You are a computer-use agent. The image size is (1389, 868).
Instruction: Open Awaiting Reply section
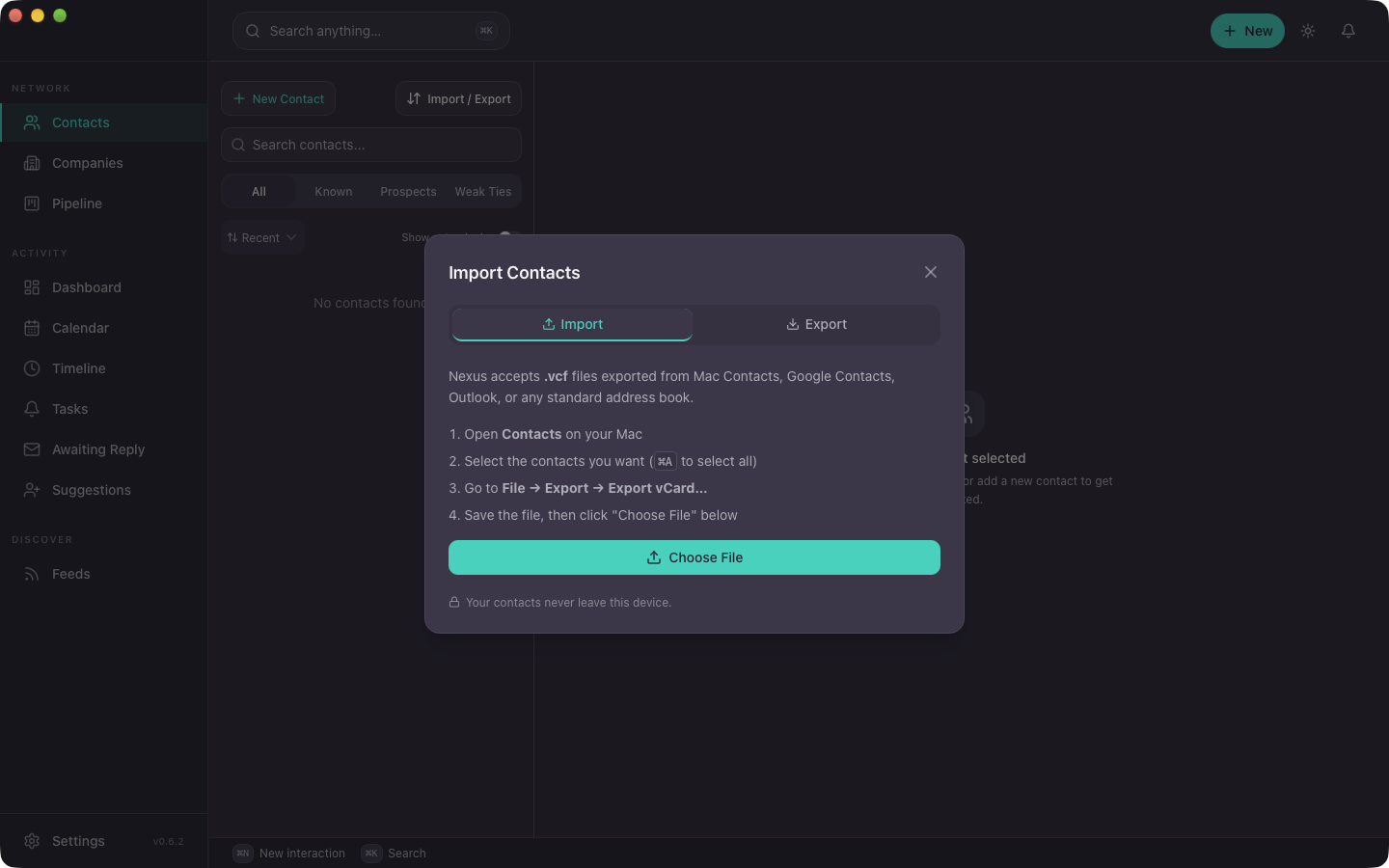tap(104, 449)
